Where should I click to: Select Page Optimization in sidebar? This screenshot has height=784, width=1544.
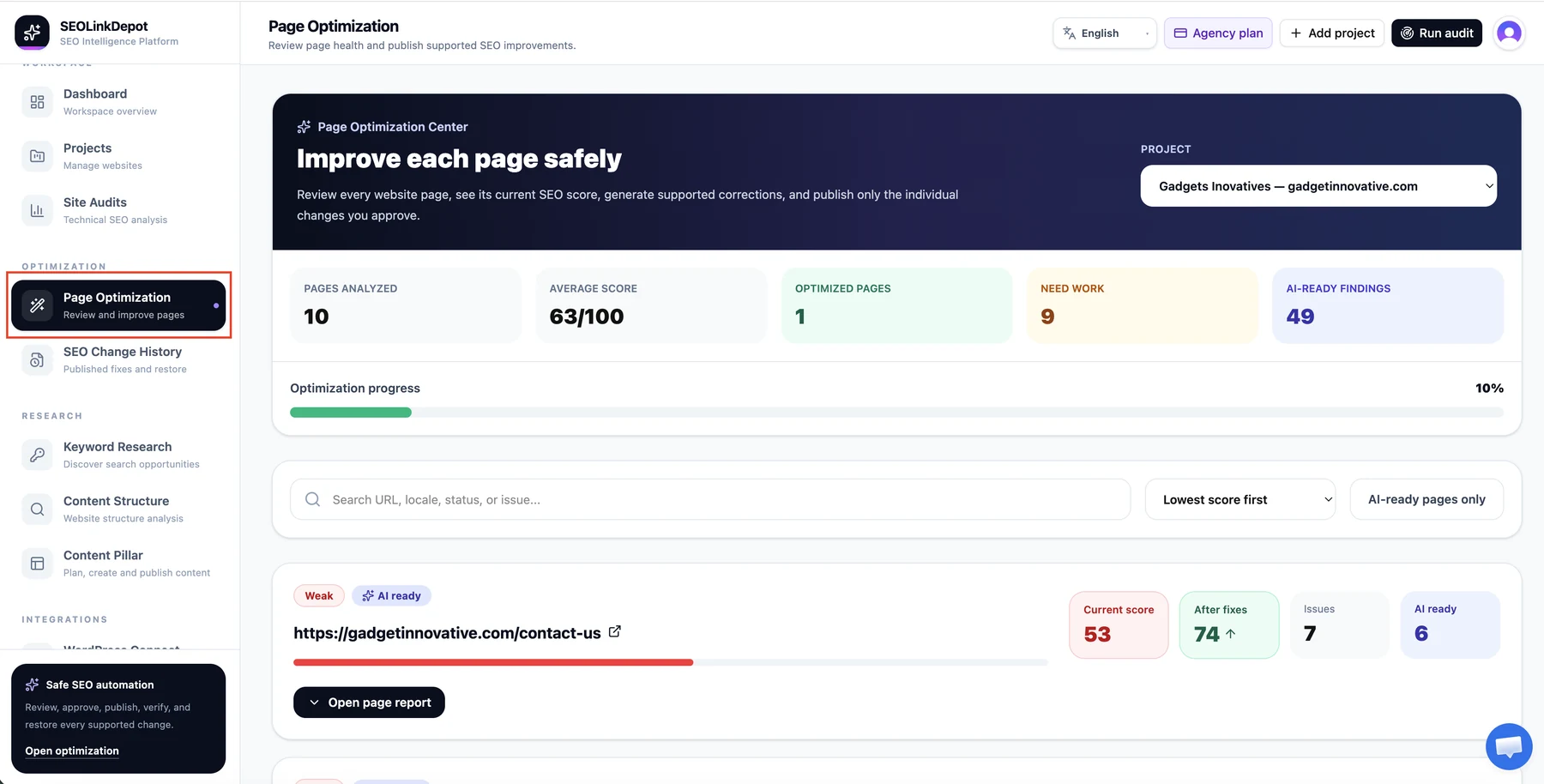pos(118,305)
